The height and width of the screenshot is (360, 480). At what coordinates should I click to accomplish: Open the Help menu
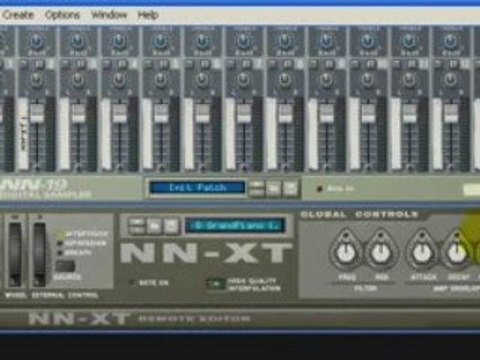coord(148,15)
